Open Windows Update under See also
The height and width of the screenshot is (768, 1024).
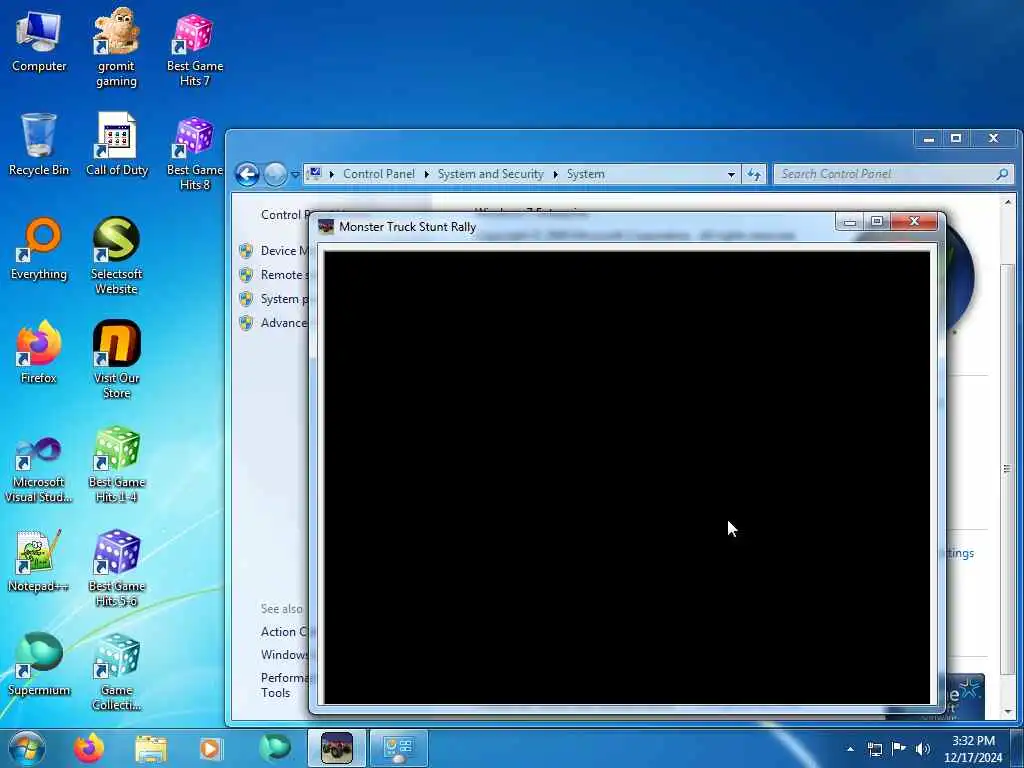click(x=284, y=655)
